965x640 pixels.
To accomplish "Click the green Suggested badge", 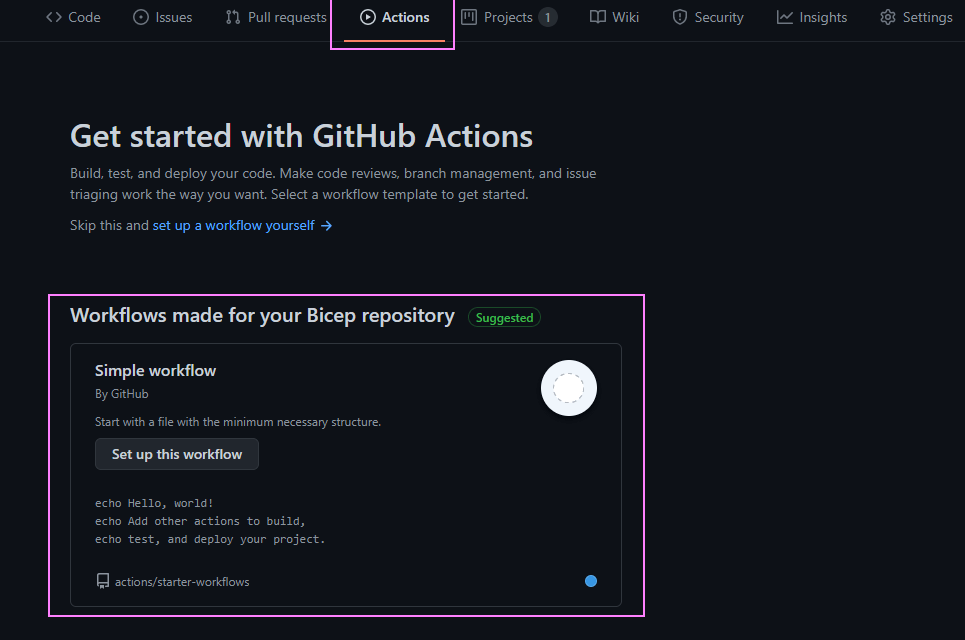I will [504, 318].
